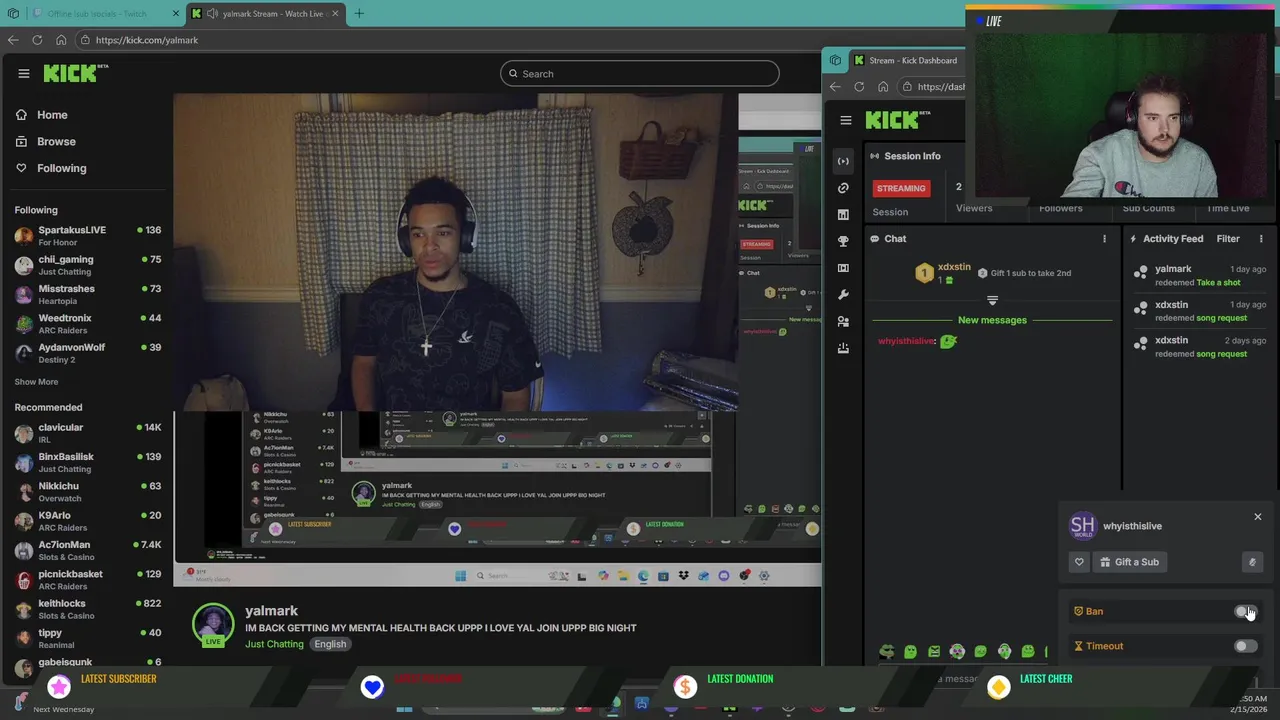The height and width of the screenshot is (720, 1280).
Task: Click the Home icon in Kick sidebar
Action: point(21,115)
